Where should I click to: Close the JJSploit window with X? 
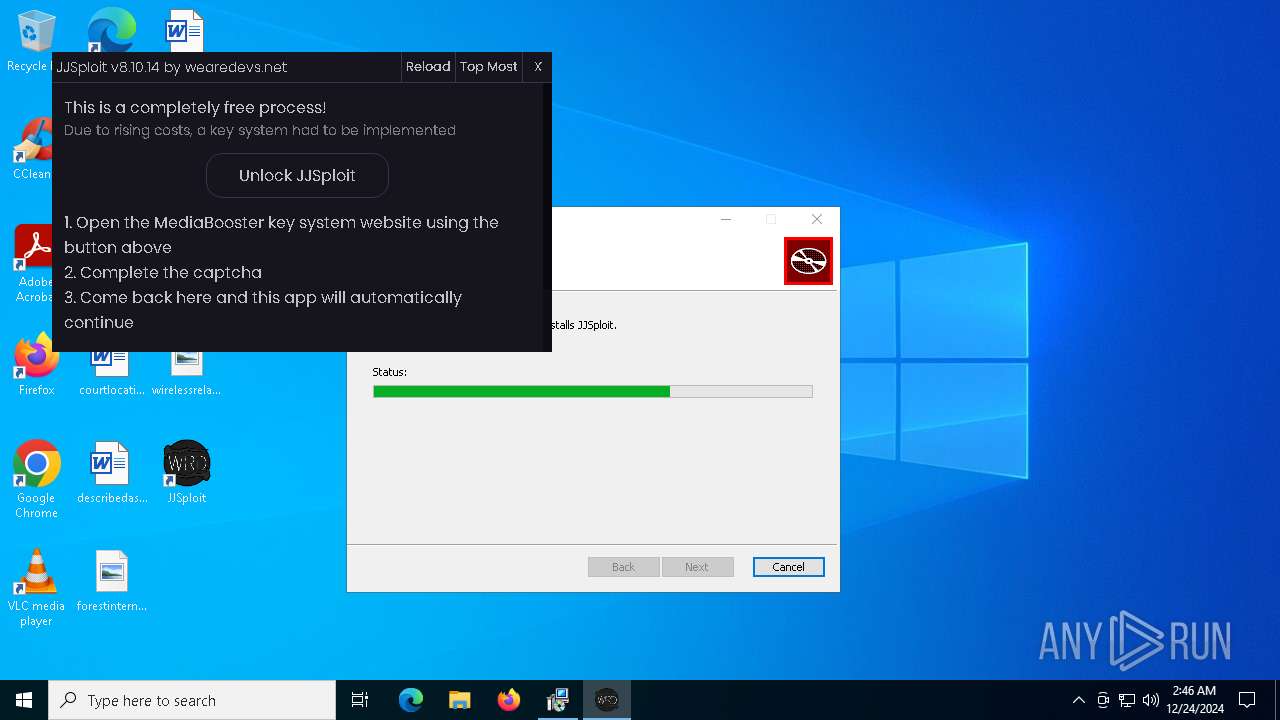tap(538, 67)
